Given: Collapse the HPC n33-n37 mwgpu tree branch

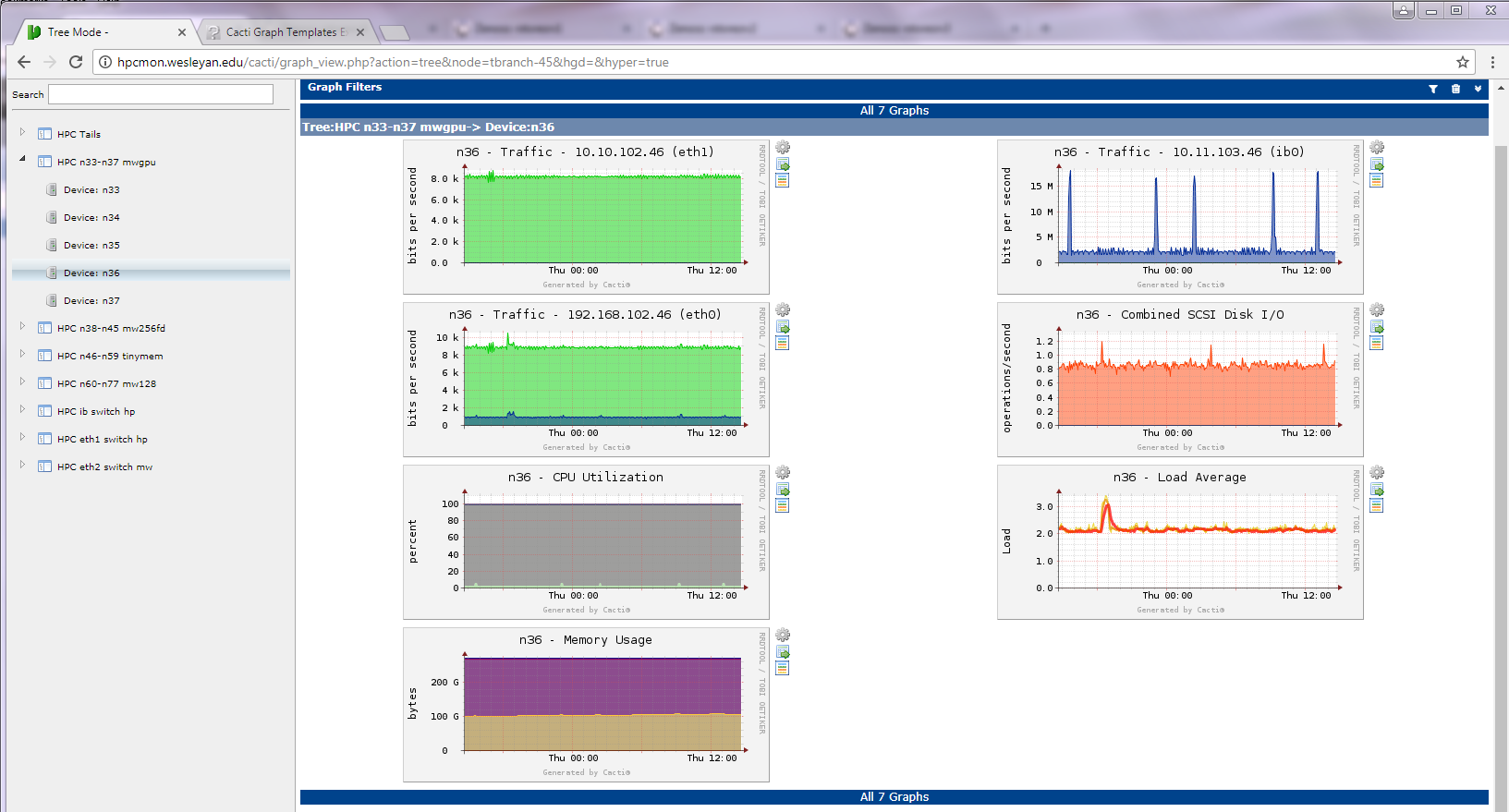Looking at the screenshot, I should tap(22, 159).
